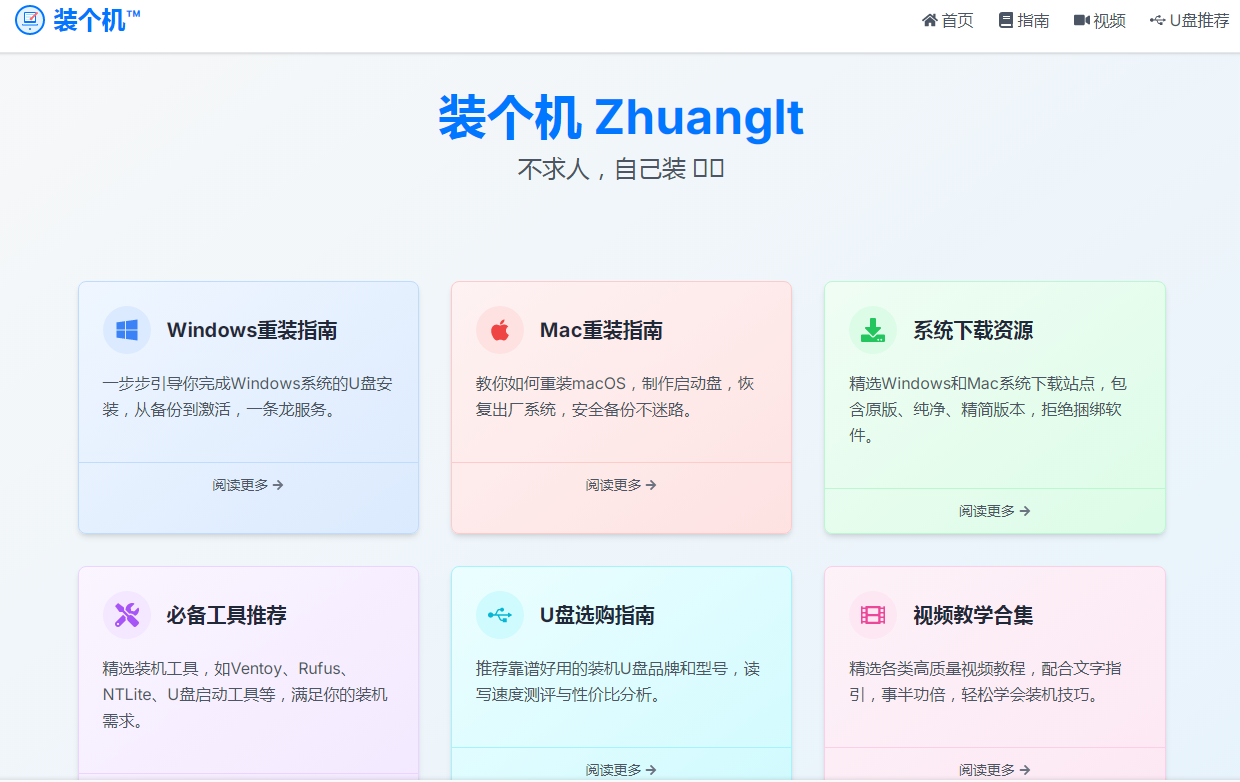Open the 视频教学合集 card heading
This screenshot has width=1240, height=782.
973,616
